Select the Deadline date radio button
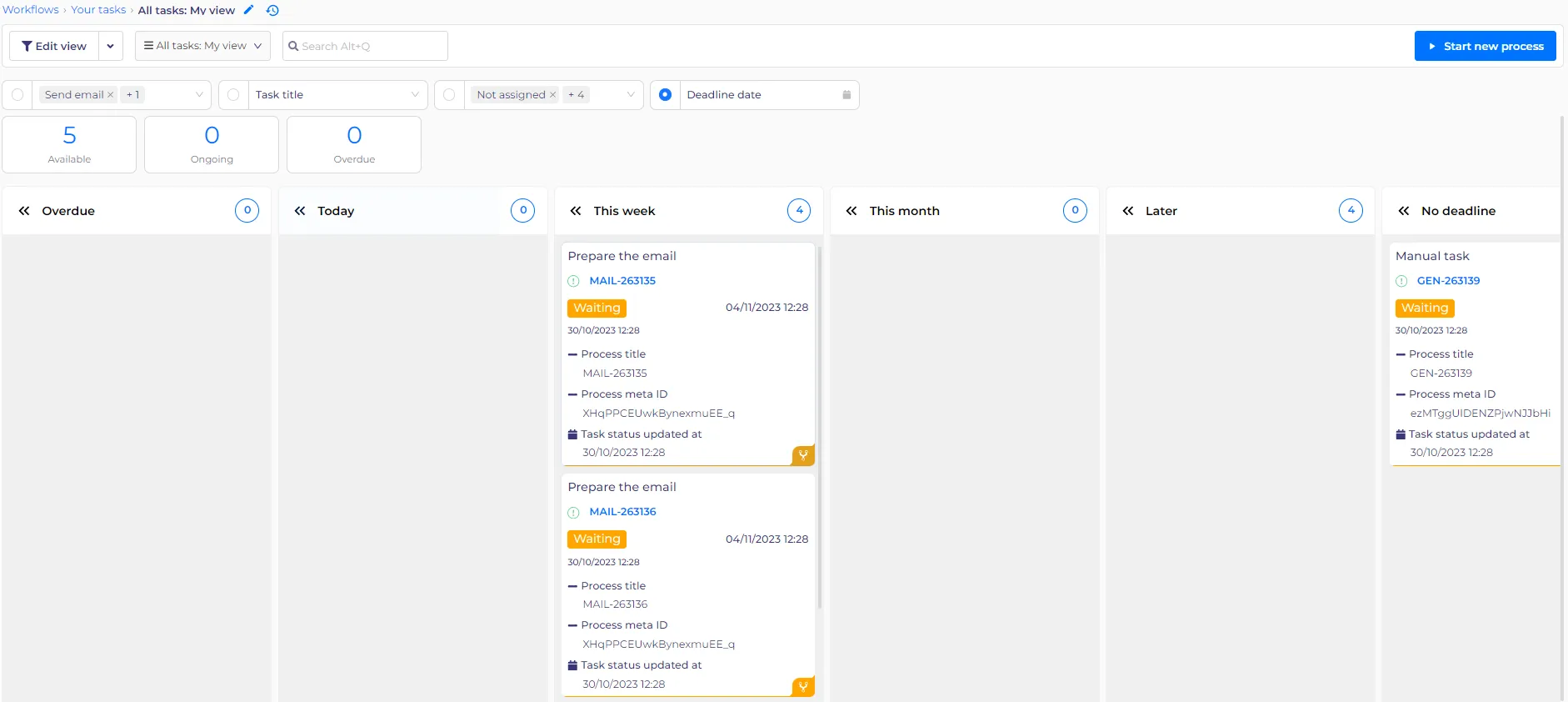The width and height of the screenshot is (1568, 702). (665, 95)
